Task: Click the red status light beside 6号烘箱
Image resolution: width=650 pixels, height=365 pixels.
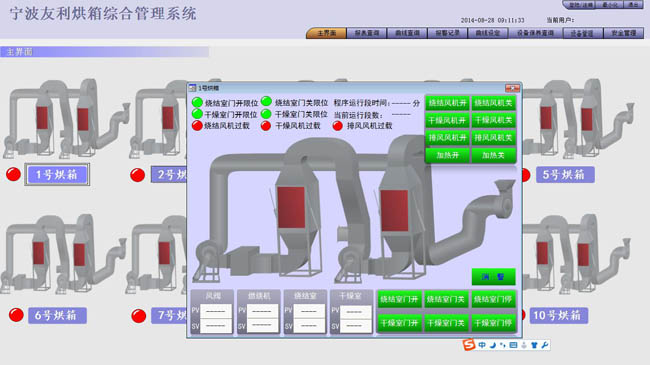Action: point(16,315)
